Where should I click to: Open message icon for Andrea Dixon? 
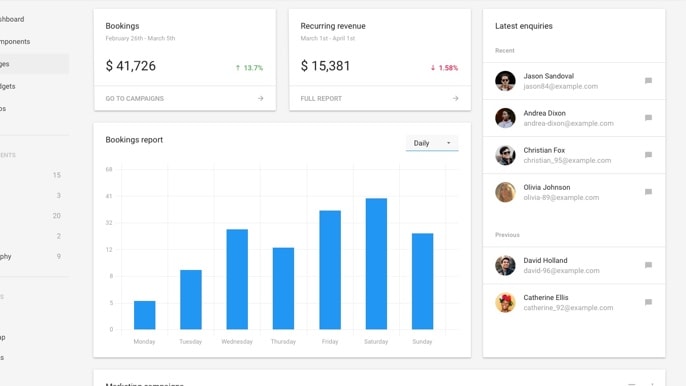click(648, 118)
